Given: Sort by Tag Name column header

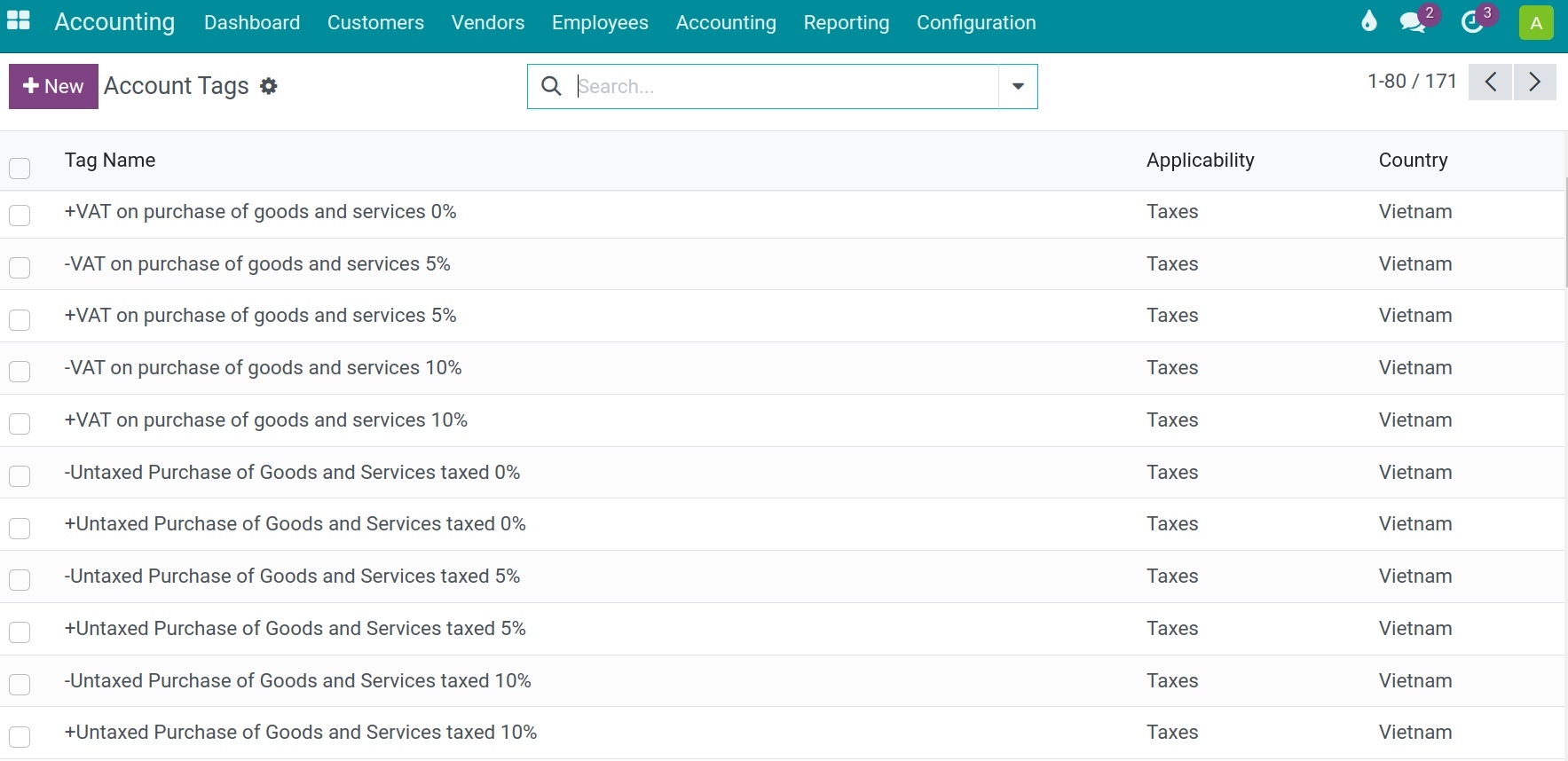Looking at the screenshot, I should pyautogui.click(x=110, y=160).
